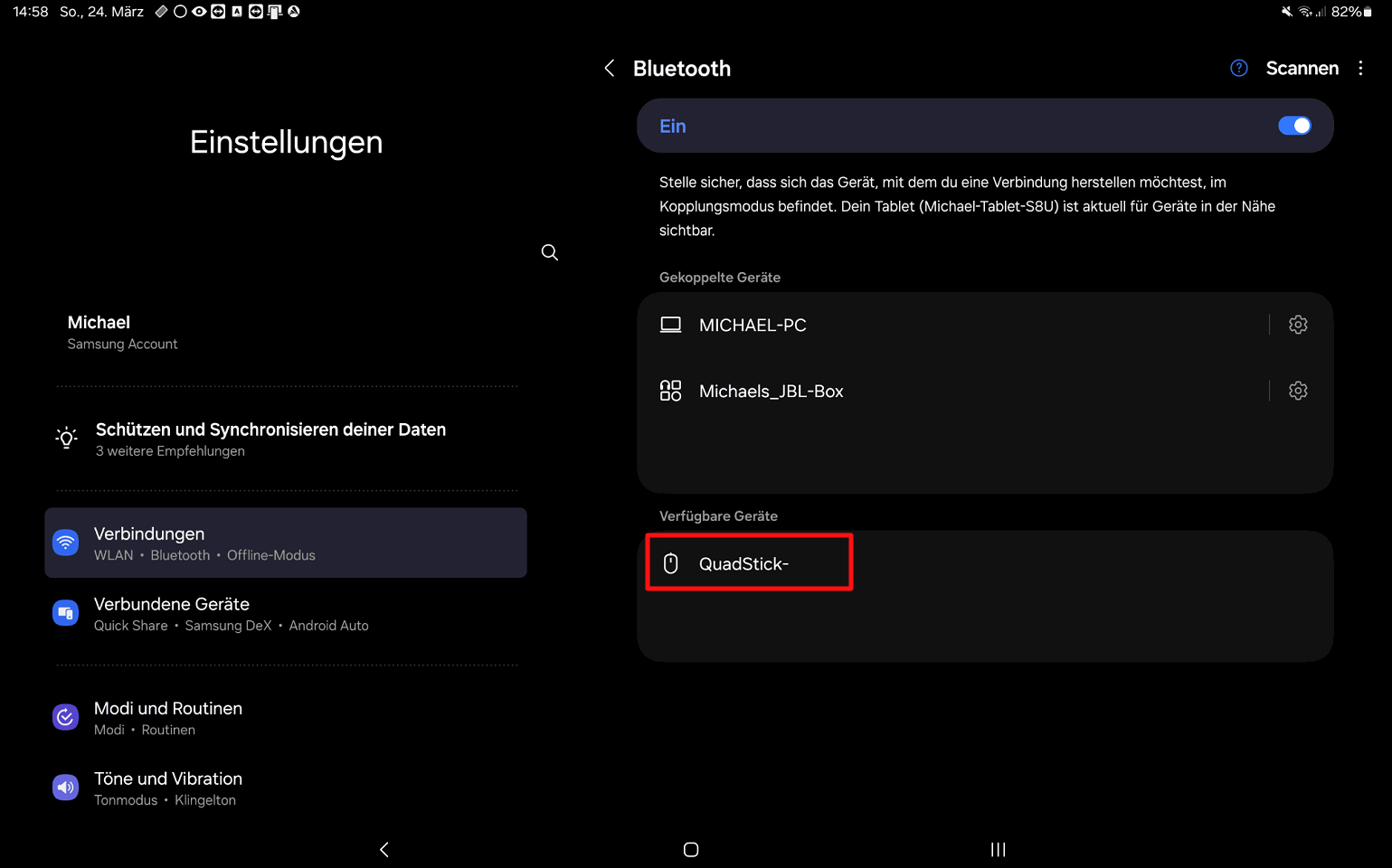This screenshot has width=1392, height=868.
Task: Open settings gear for Michaels_JBL-Box
Action: [1298, 391]
